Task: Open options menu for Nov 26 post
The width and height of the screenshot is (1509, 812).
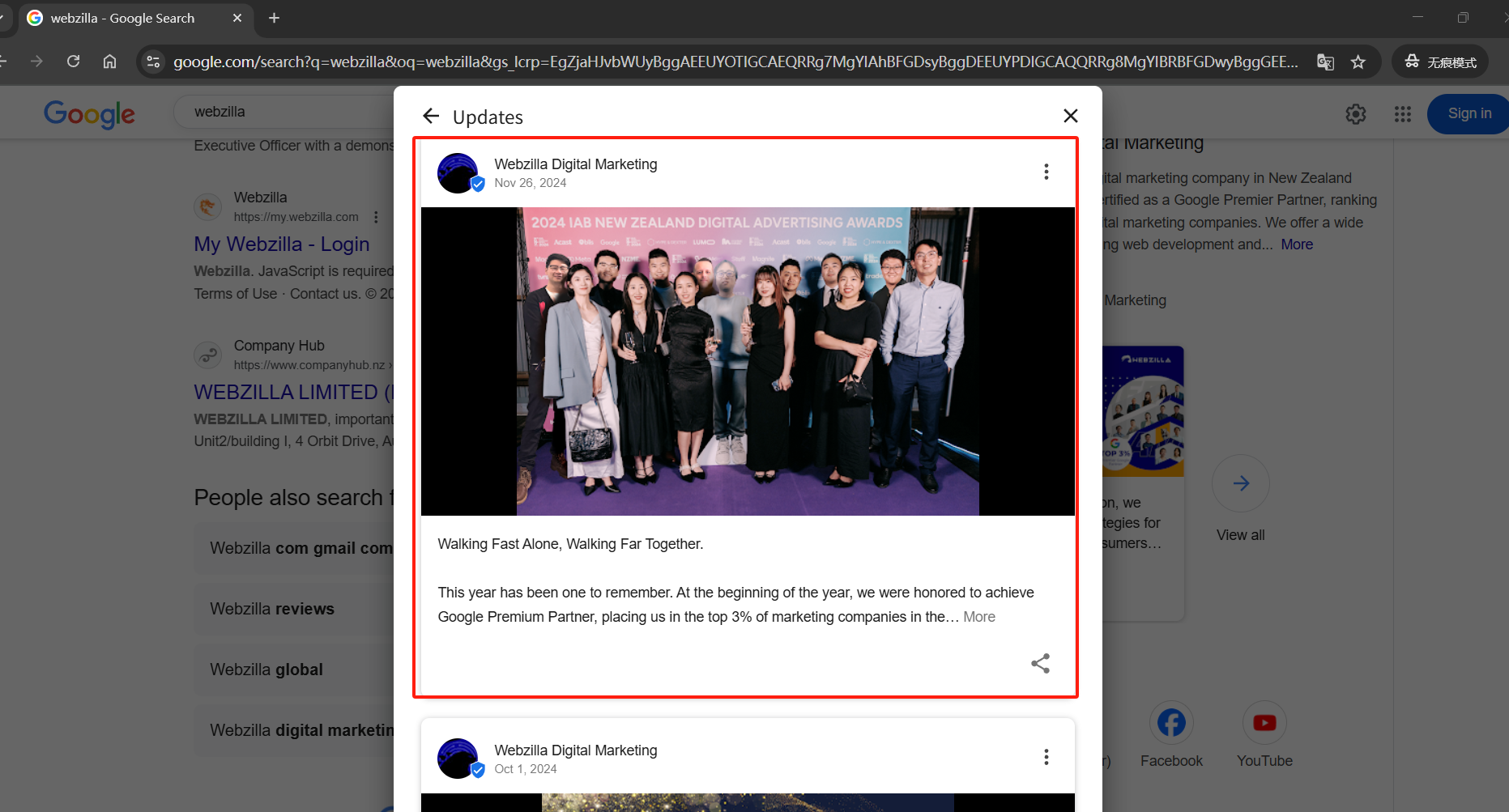Action: 1046,172
